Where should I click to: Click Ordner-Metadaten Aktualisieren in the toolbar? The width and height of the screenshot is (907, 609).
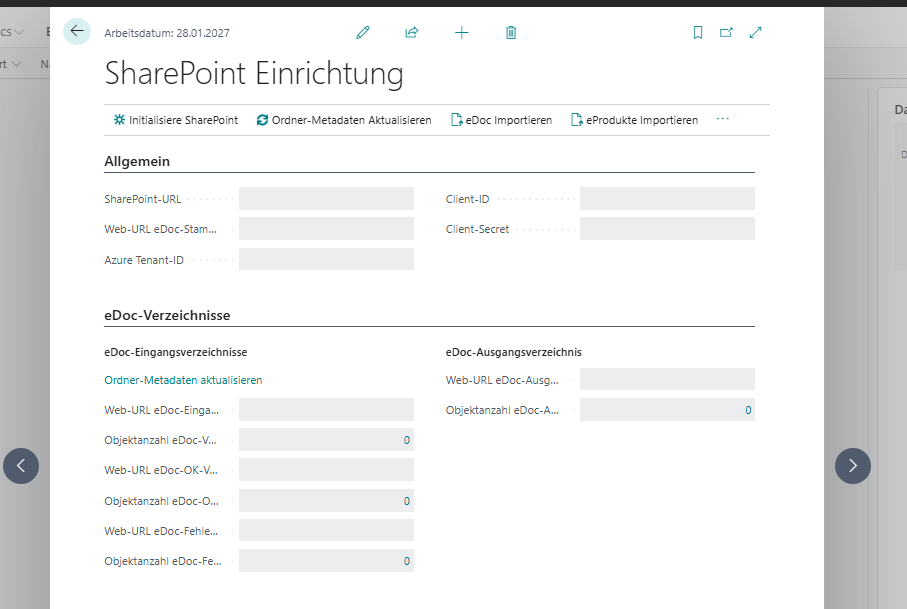pos(345,119)
